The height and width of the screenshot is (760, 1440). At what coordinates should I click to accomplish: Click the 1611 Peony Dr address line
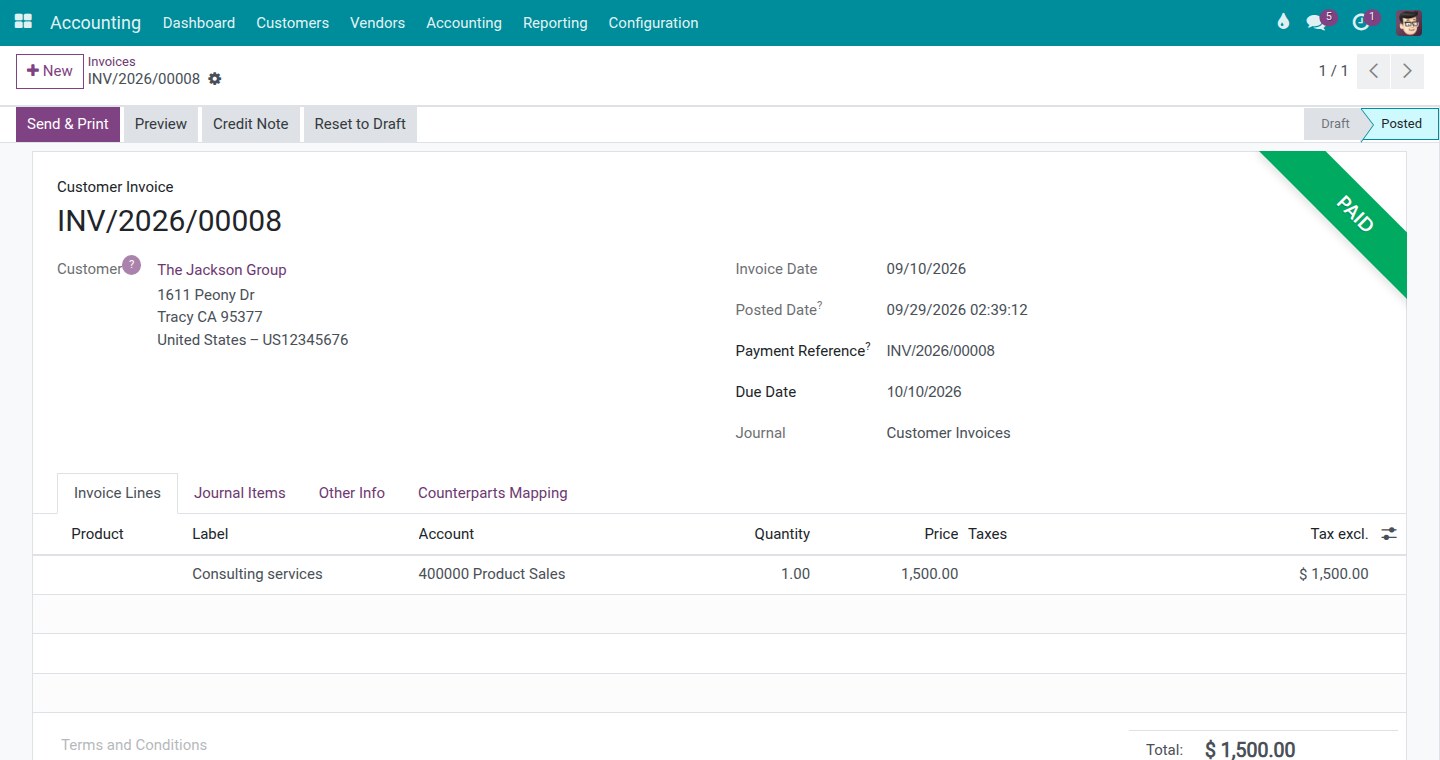206,295
